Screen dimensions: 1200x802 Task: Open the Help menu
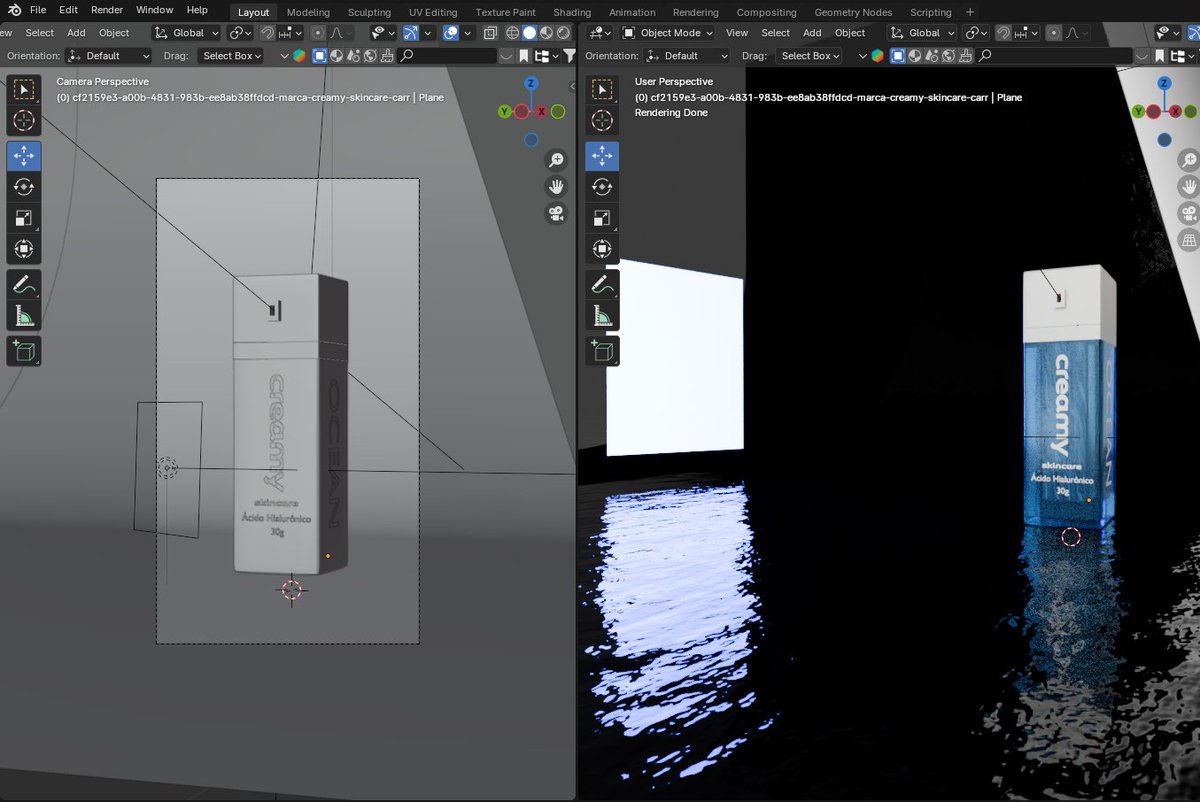(x=197, y=10)
